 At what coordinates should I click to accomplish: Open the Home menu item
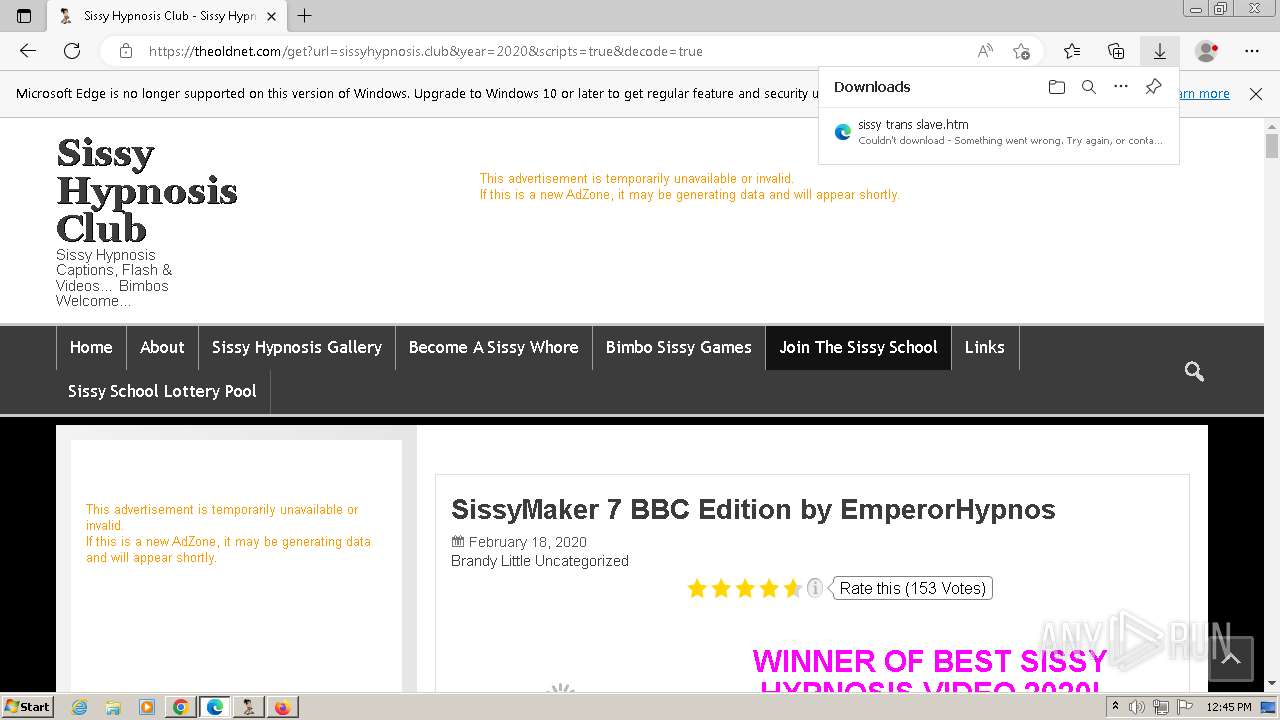[91, 347]
